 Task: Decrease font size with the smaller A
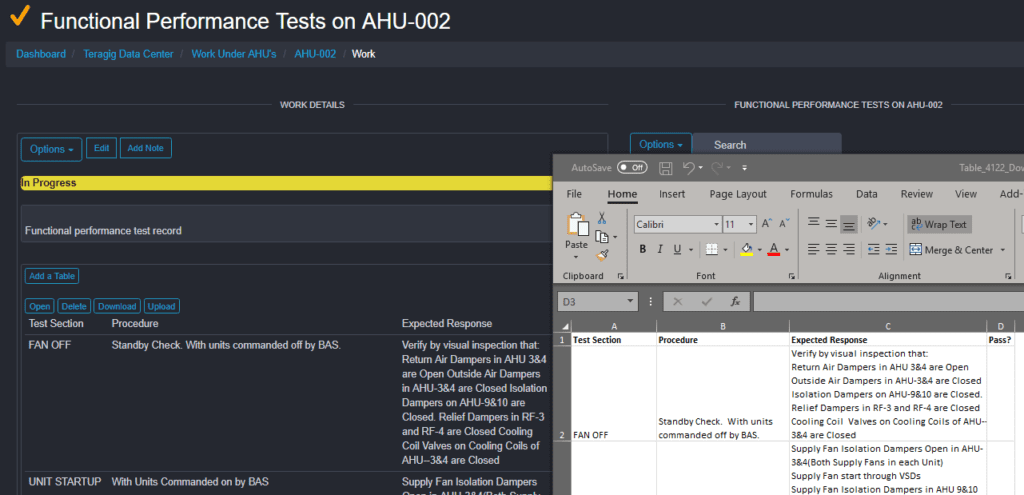(786, 224)
